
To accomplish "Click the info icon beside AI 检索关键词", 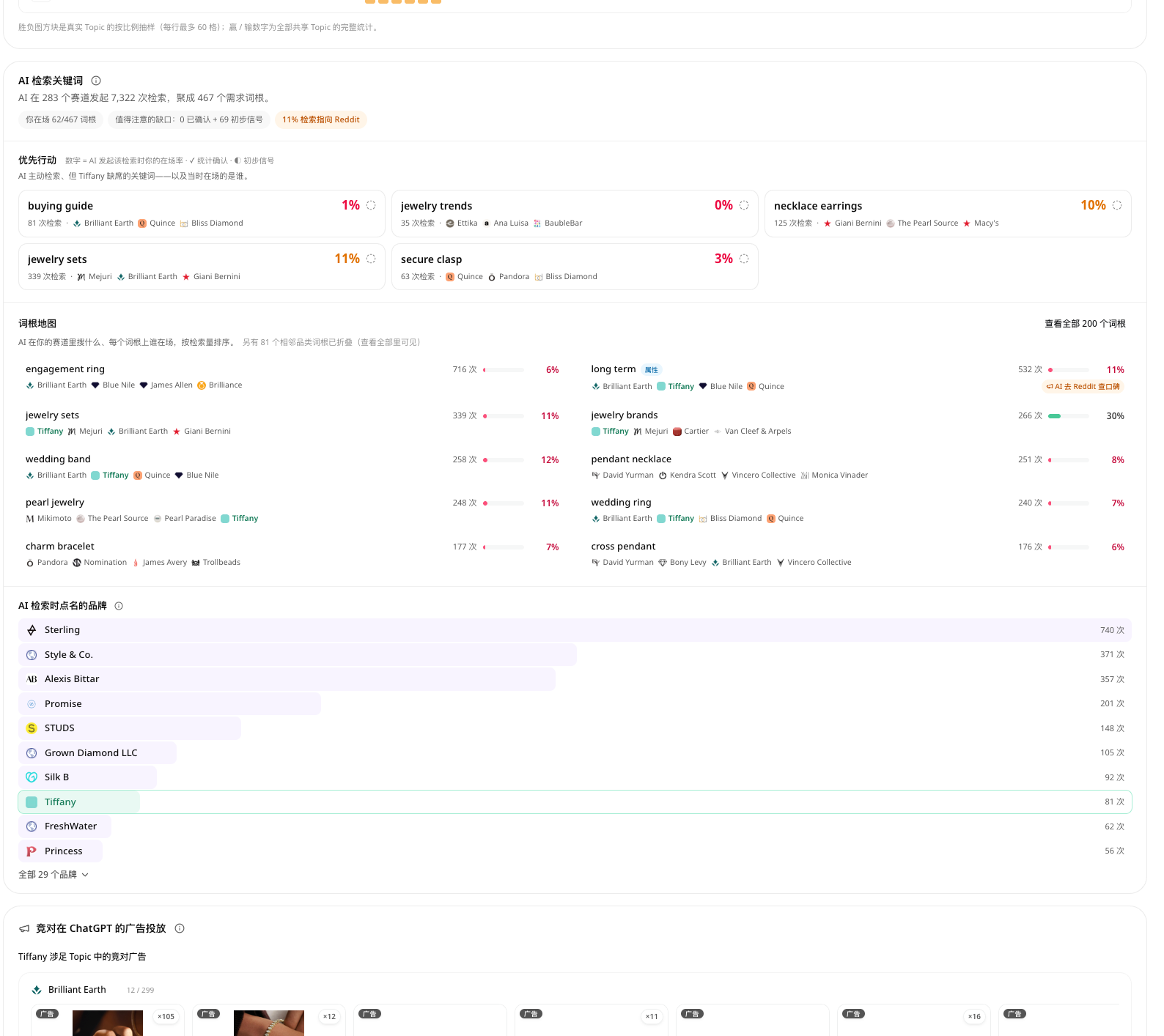I will tap(96, 81).
